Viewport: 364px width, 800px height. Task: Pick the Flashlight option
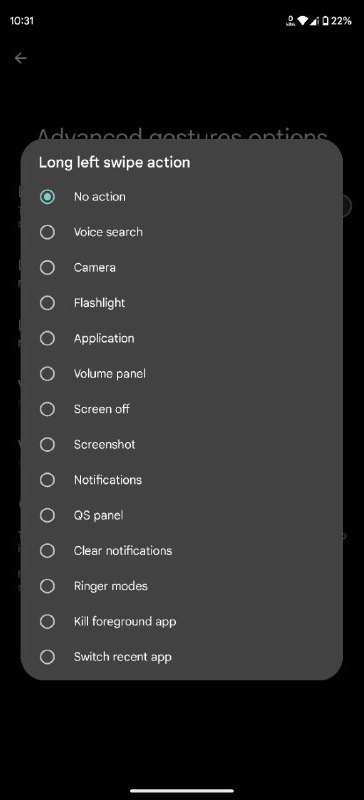coord(181,303)
